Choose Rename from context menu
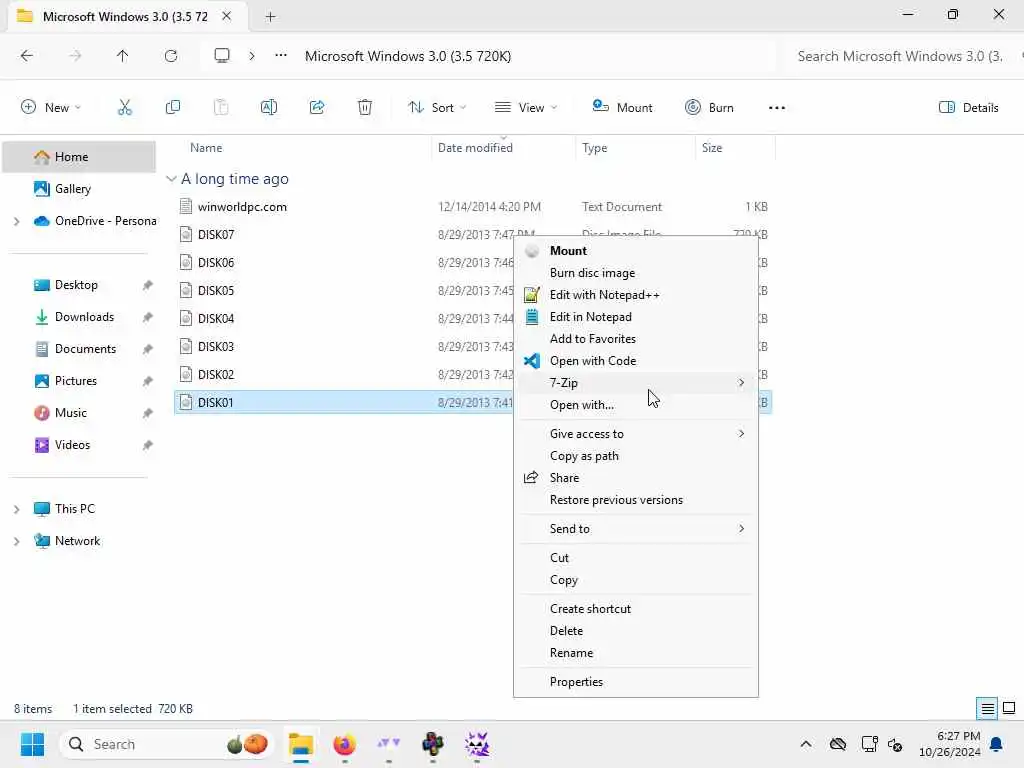The width and height of the screenshot is (1024, 768). pos(635,653)
